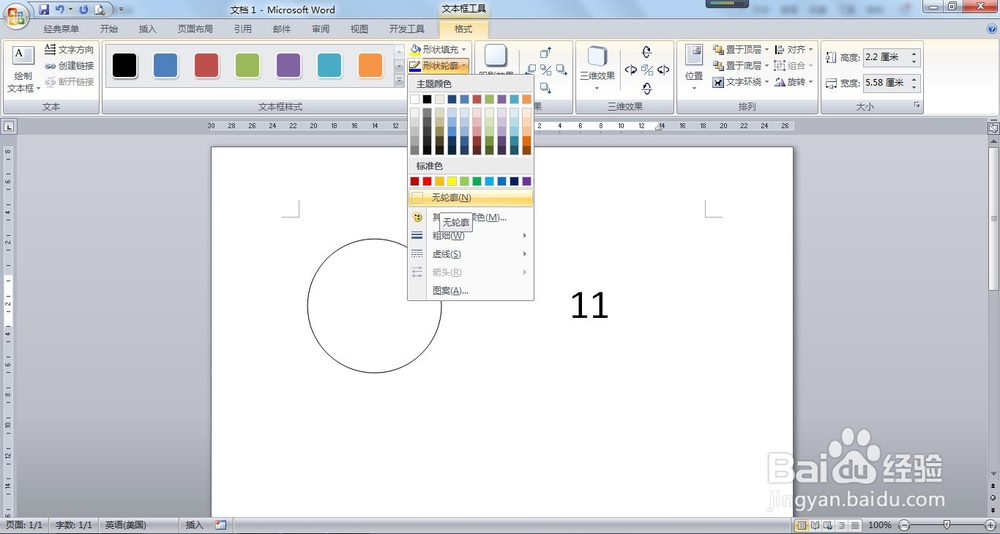Expand the text box styles gallery
1000x534 pixels.
pos(399,80)
